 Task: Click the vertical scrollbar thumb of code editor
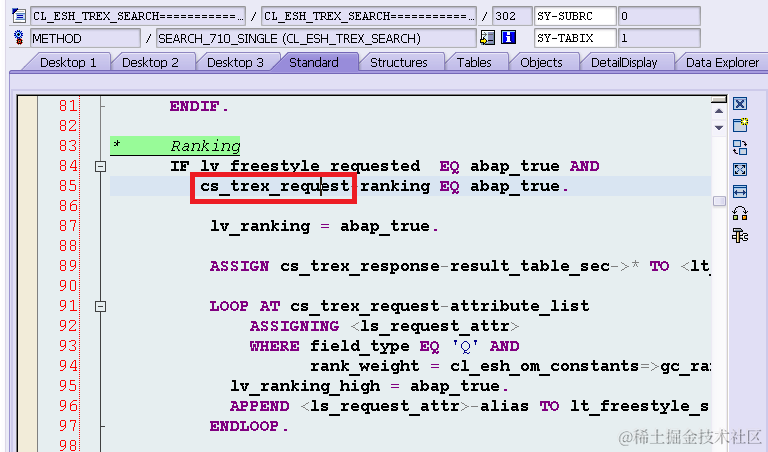click(719, 201)
